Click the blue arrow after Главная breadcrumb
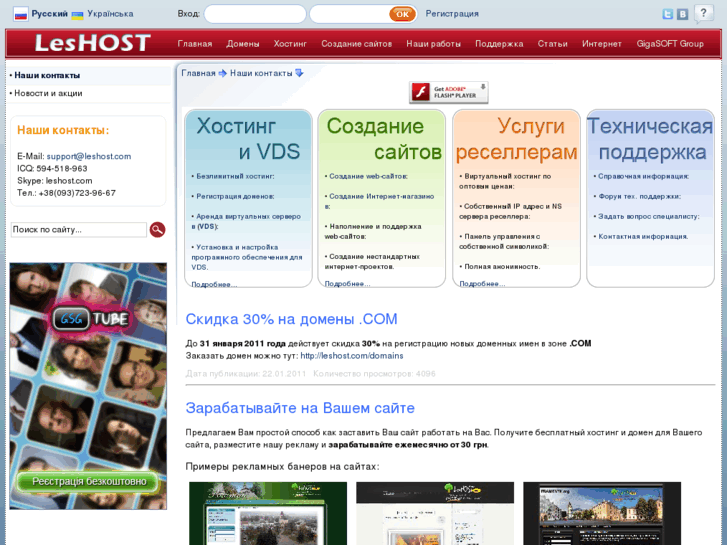This screenshot has width=727, height=545. [223, 73]
